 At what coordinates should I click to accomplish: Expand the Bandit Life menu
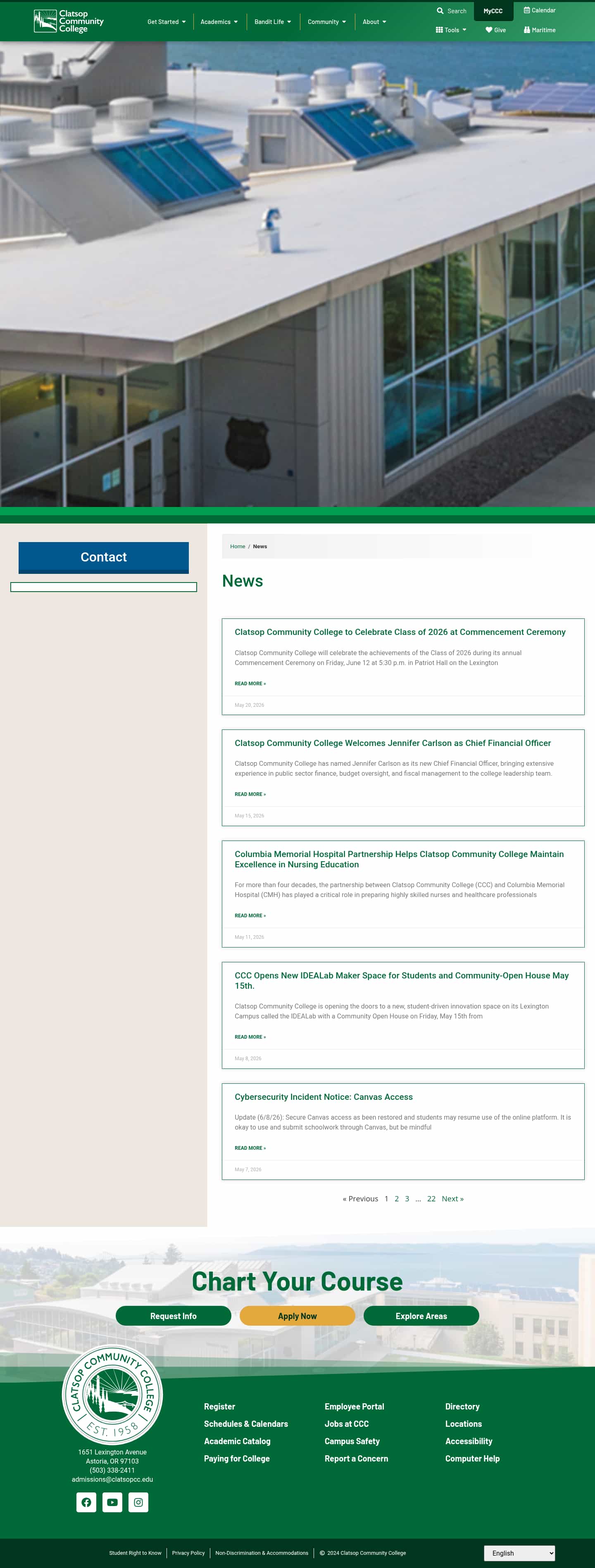click(x=273, y=22)
